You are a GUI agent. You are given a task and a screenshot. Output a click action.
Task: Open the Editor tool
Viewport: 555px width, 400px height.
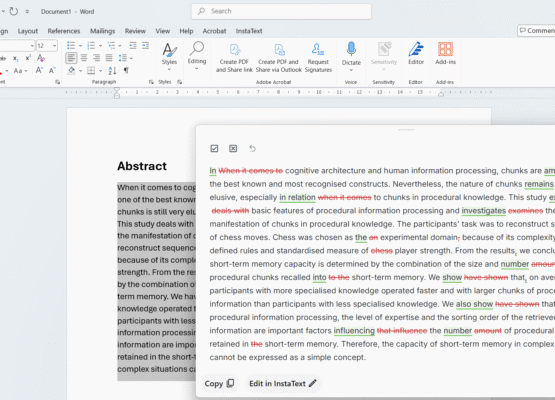[x=416, y=53]
